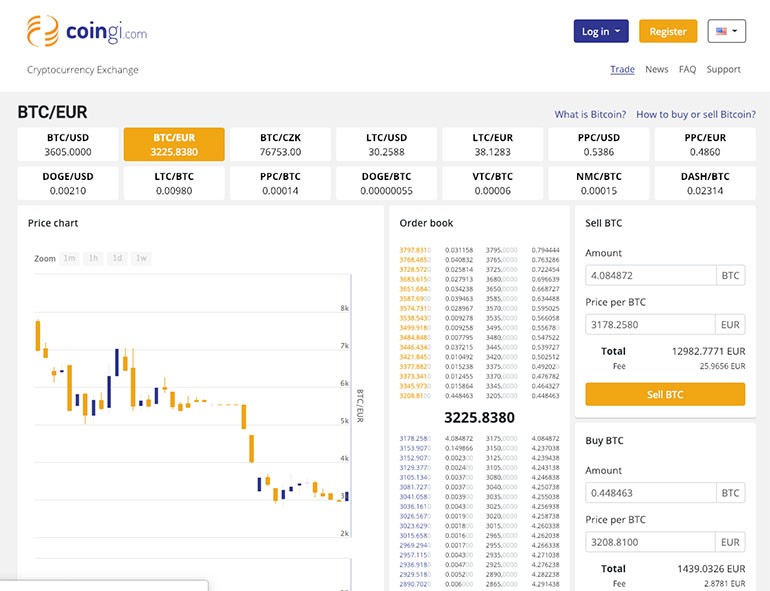Click the Buy BTC price per BTC field
The height and width of the screenshot is (591, 770).
click(x=650, y=542)
